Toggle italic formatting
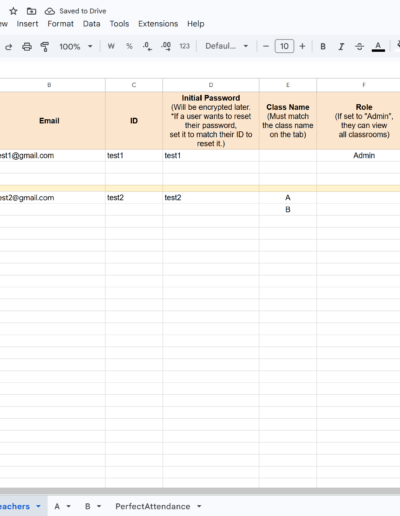 click(341, 47)
